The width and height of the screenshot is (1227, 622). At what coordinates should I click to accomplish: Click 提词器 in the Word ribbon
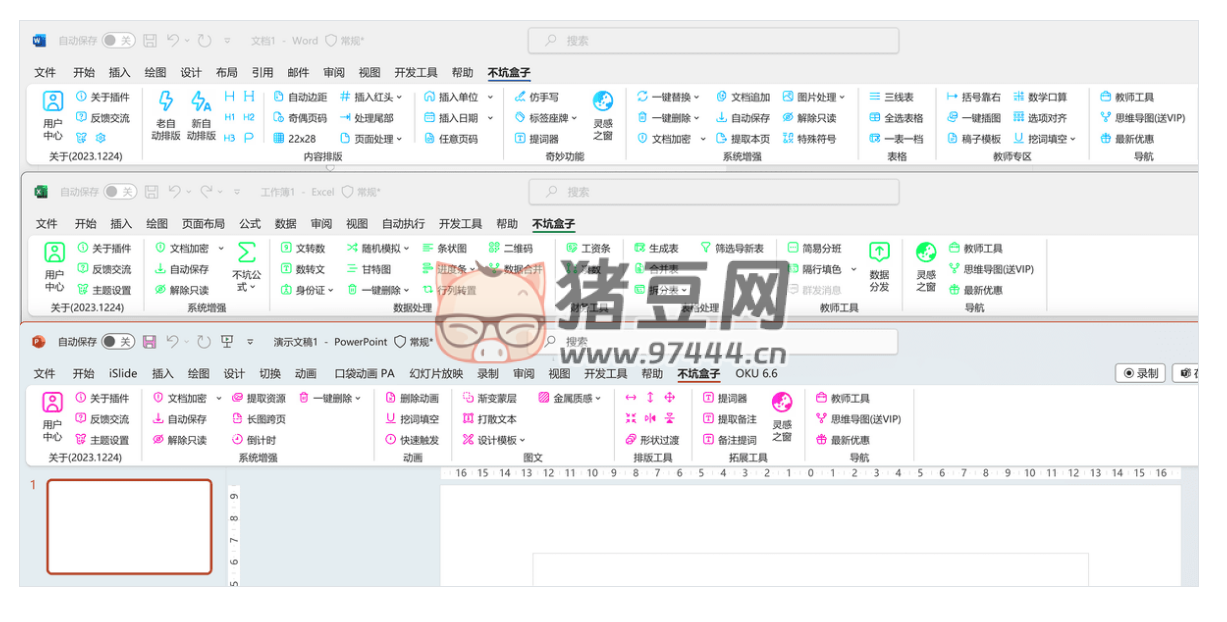pyautogui.click(x=536, y=139)
